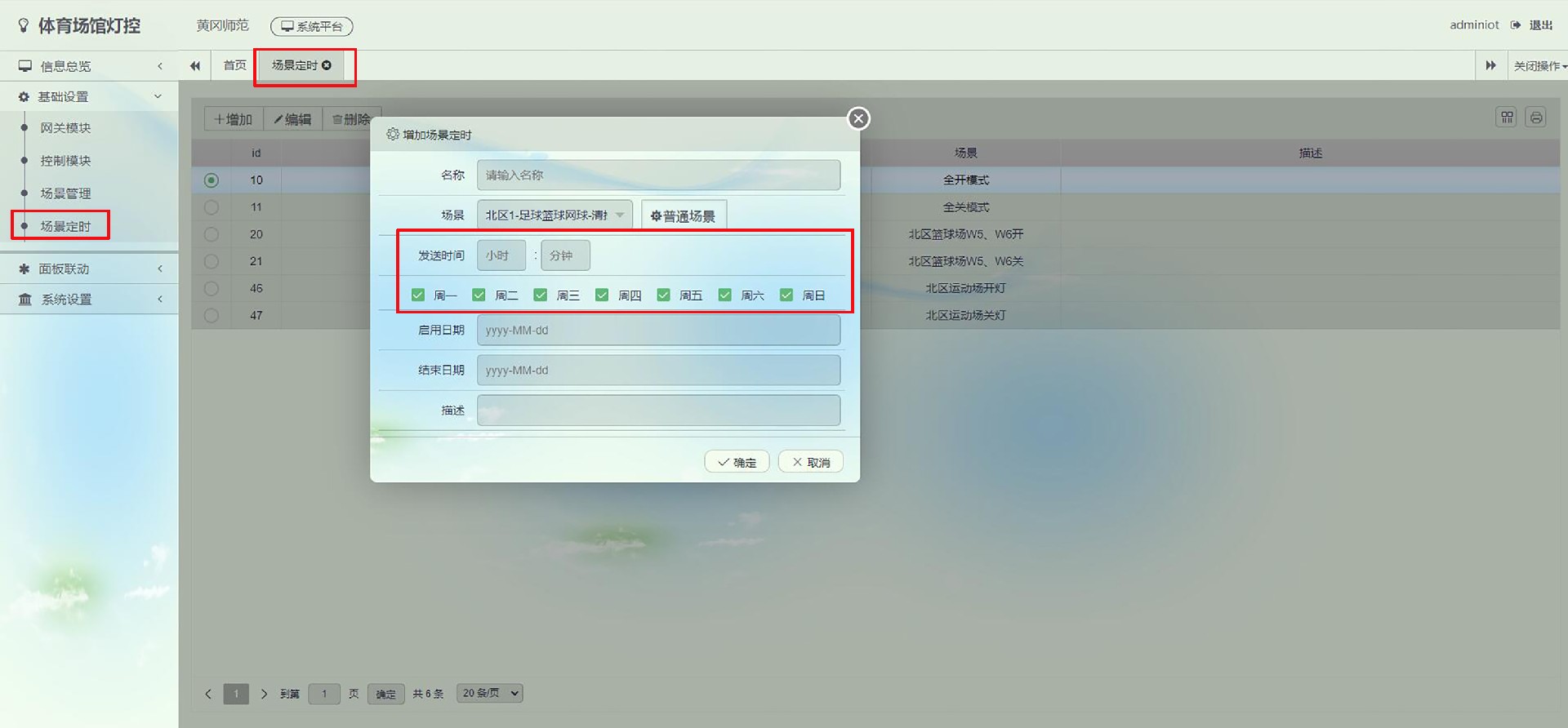The height and width of the screenshot is (728, 1568).
Task: Uncheck the 周一 checkbox
Action: 418,295
